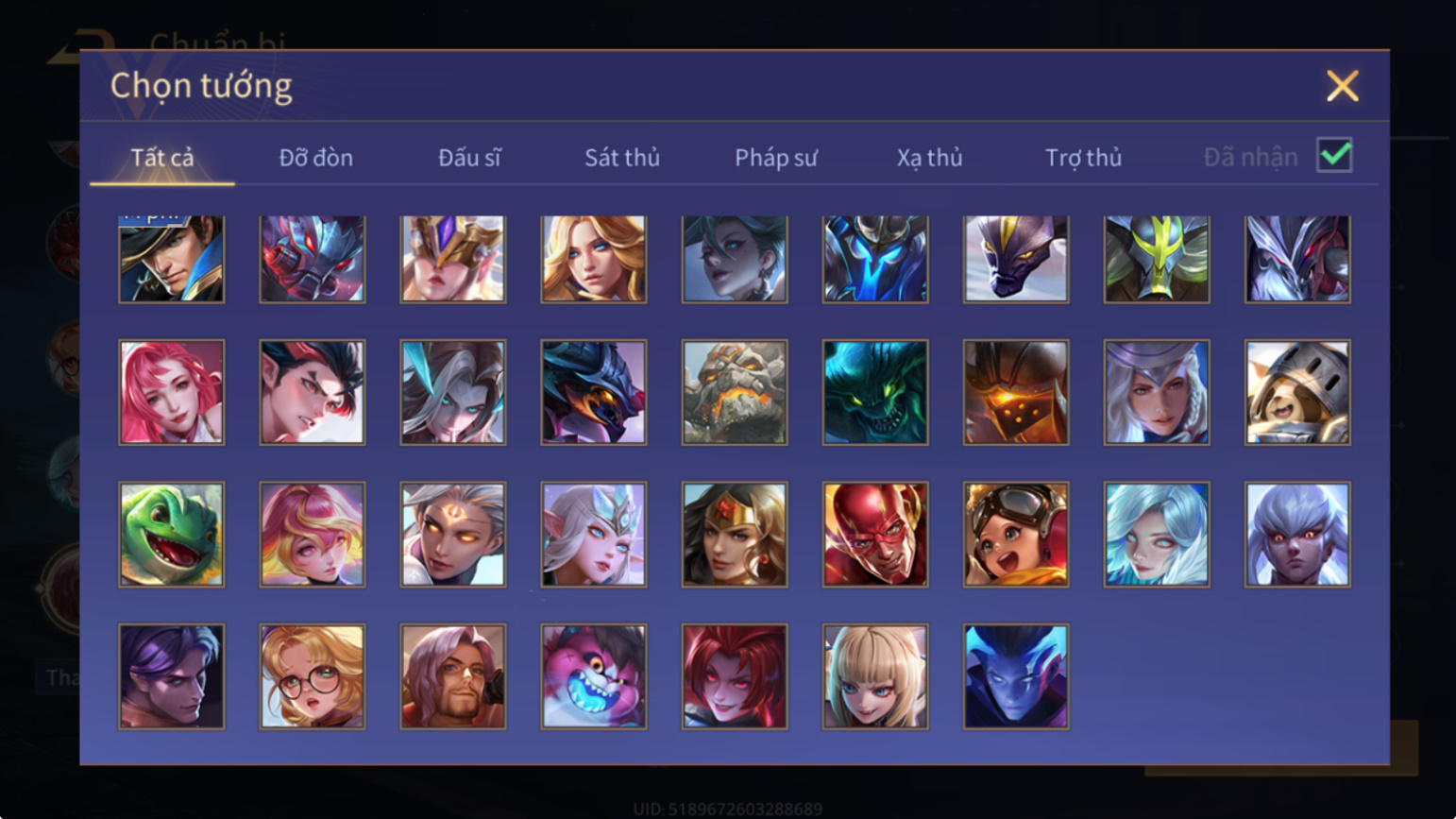This screenshot has width=1456, height=819.
Task: Select the rock golem hero with lava
Action: 735,392
